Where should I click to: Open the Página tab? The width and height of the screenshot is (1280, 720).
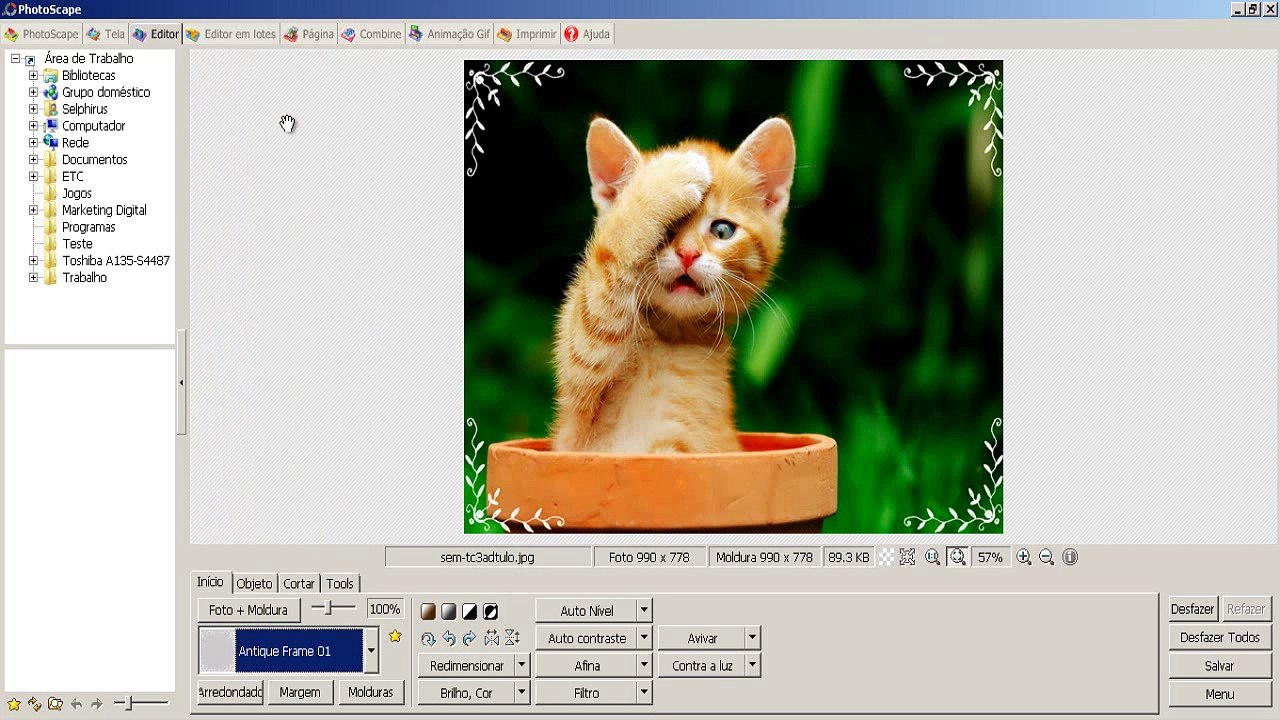tap(308, 34)
